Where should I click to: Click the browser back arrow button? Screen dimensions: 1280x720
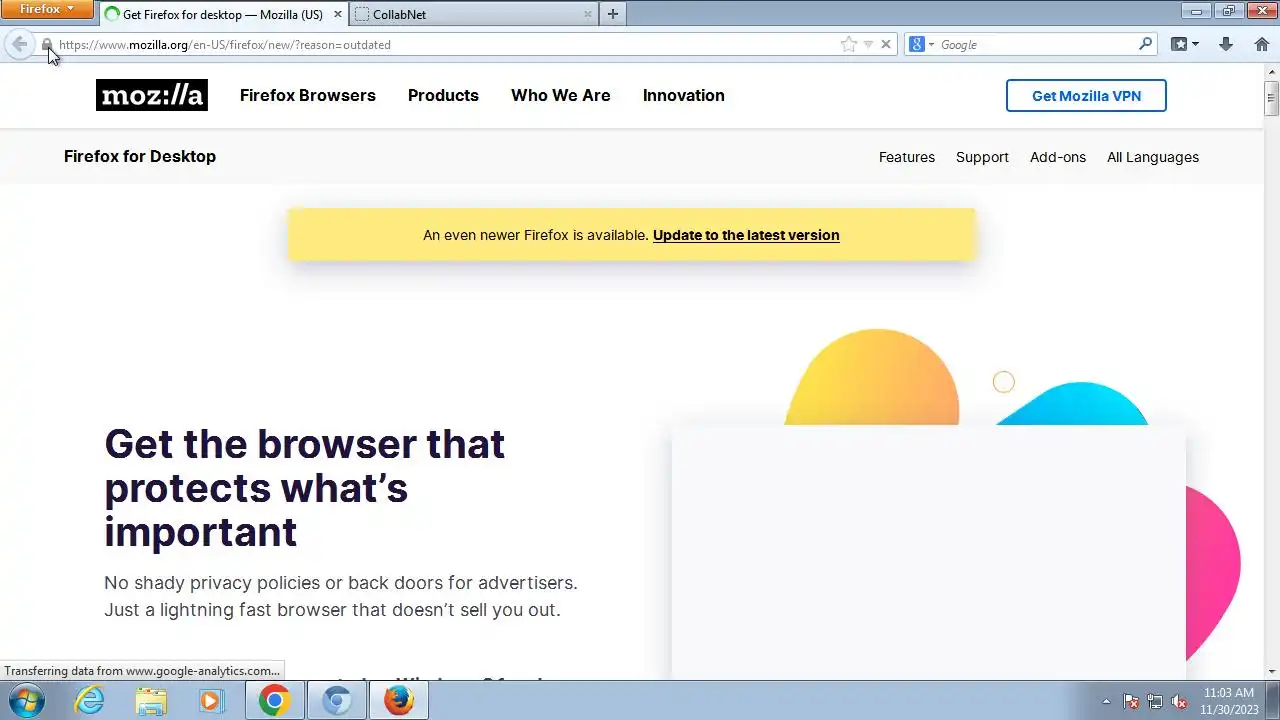[20, 44]
